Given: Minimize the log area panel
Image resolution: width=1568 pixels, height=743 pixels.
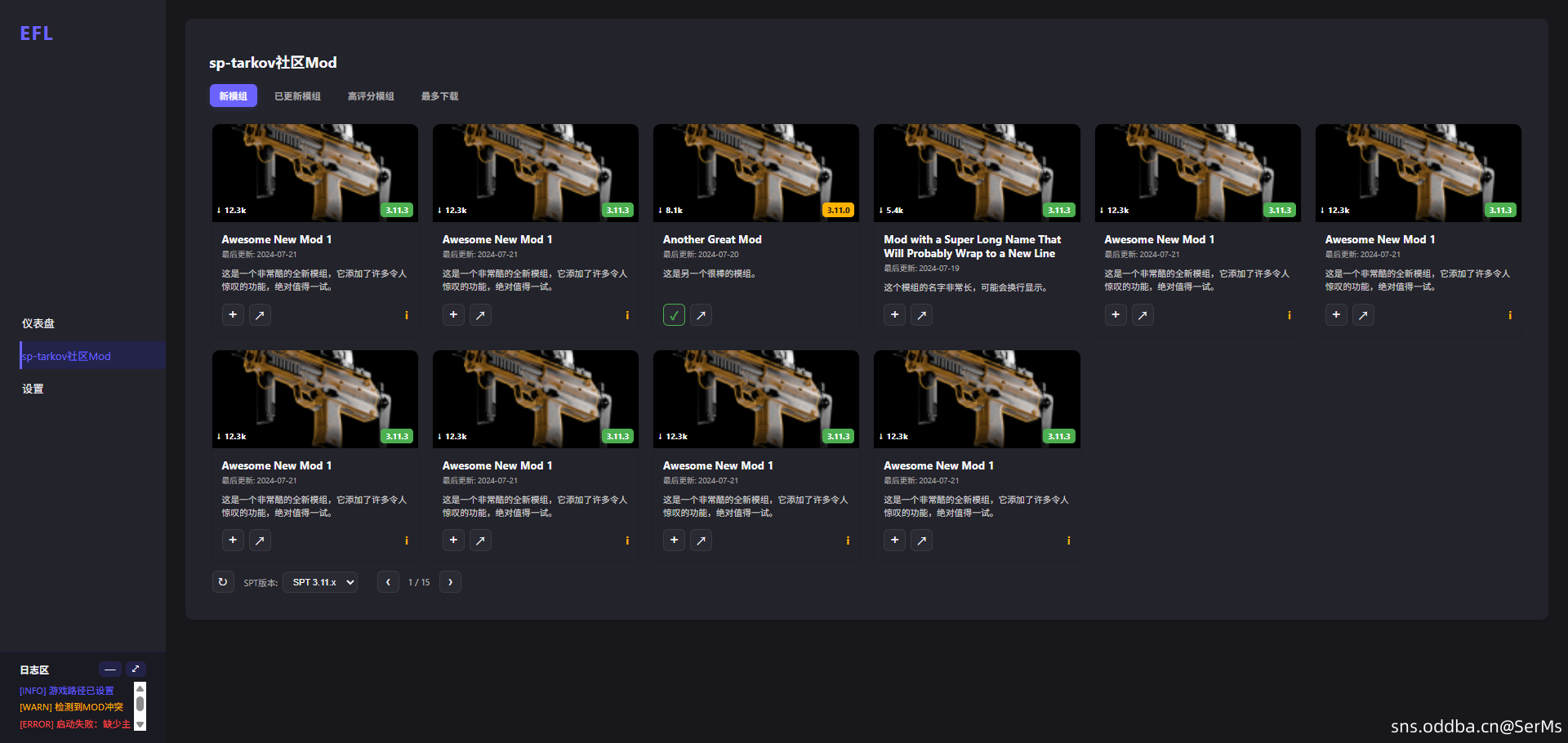Looking at the screenshot, I should coord(110,670).
